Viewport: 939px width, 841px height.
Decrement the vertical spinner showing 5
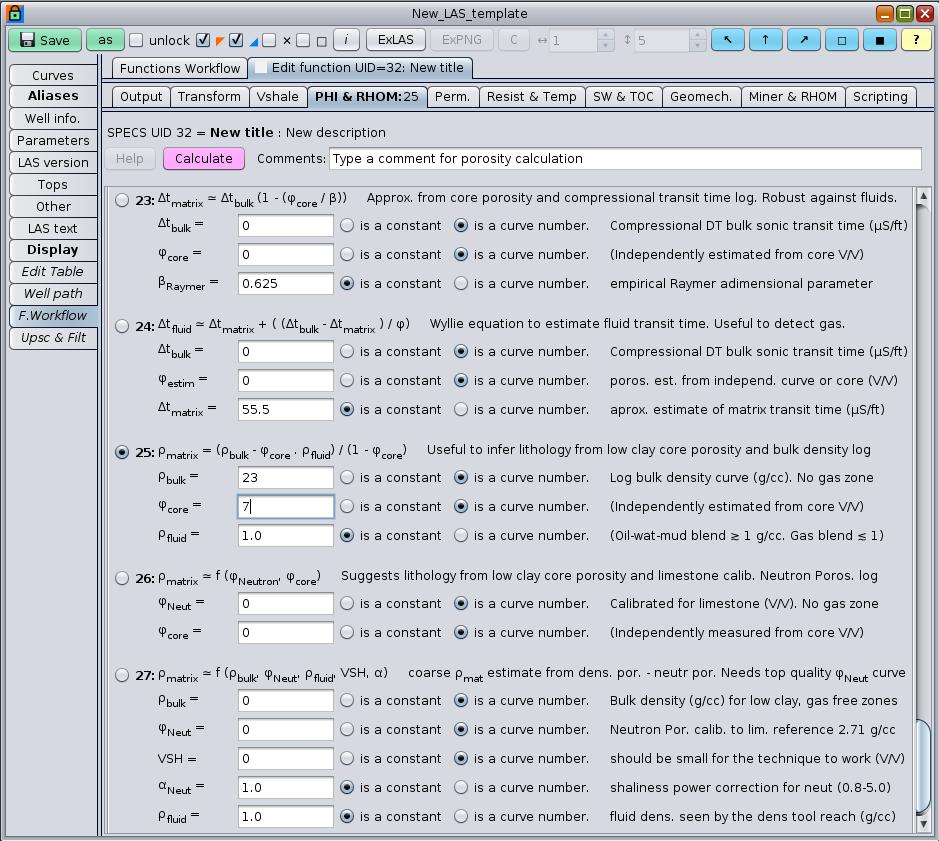click(x=697, y=46)
